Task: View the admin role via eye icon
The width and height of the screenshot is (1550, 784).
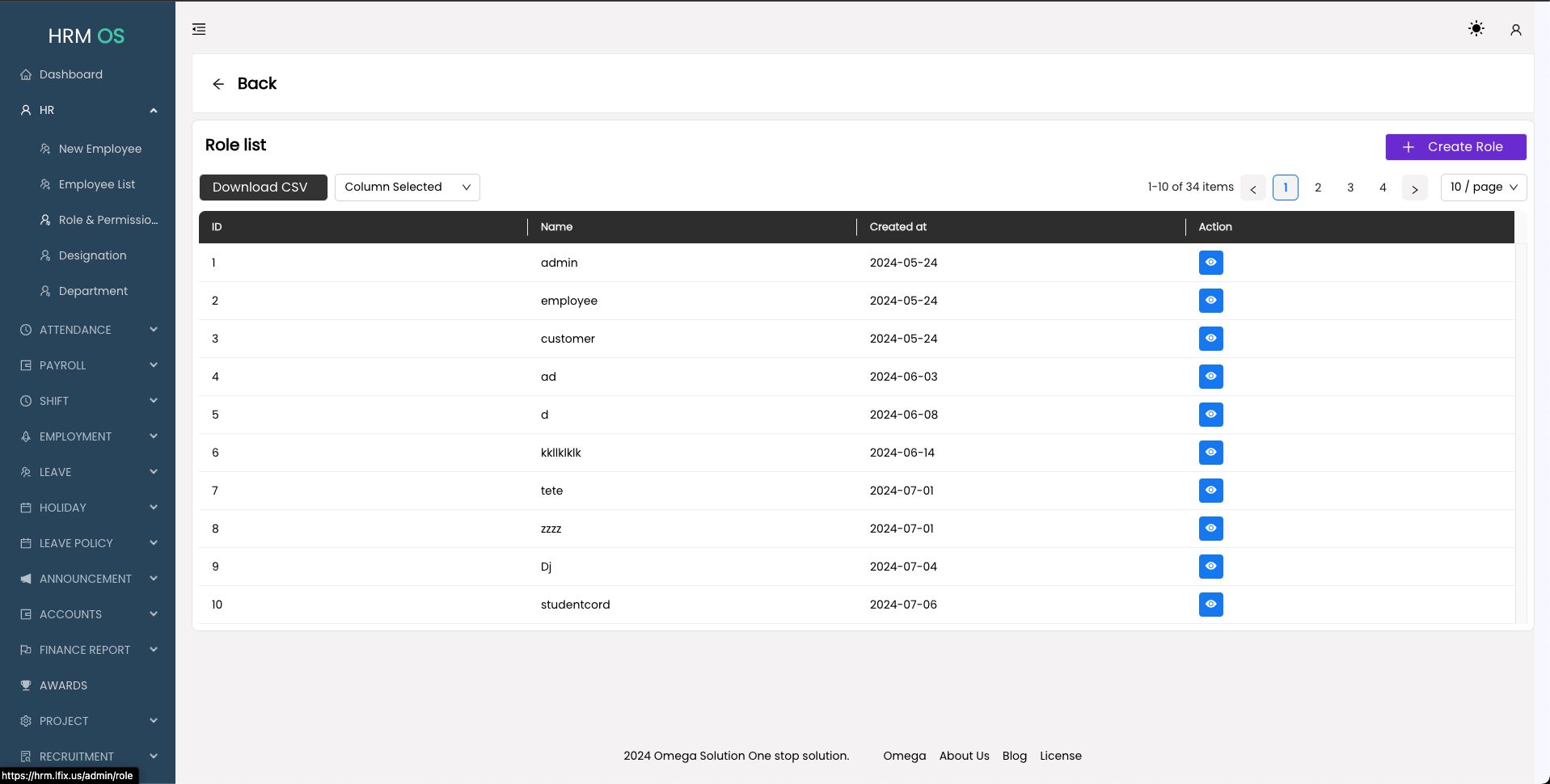Action: coord(1210,263)
